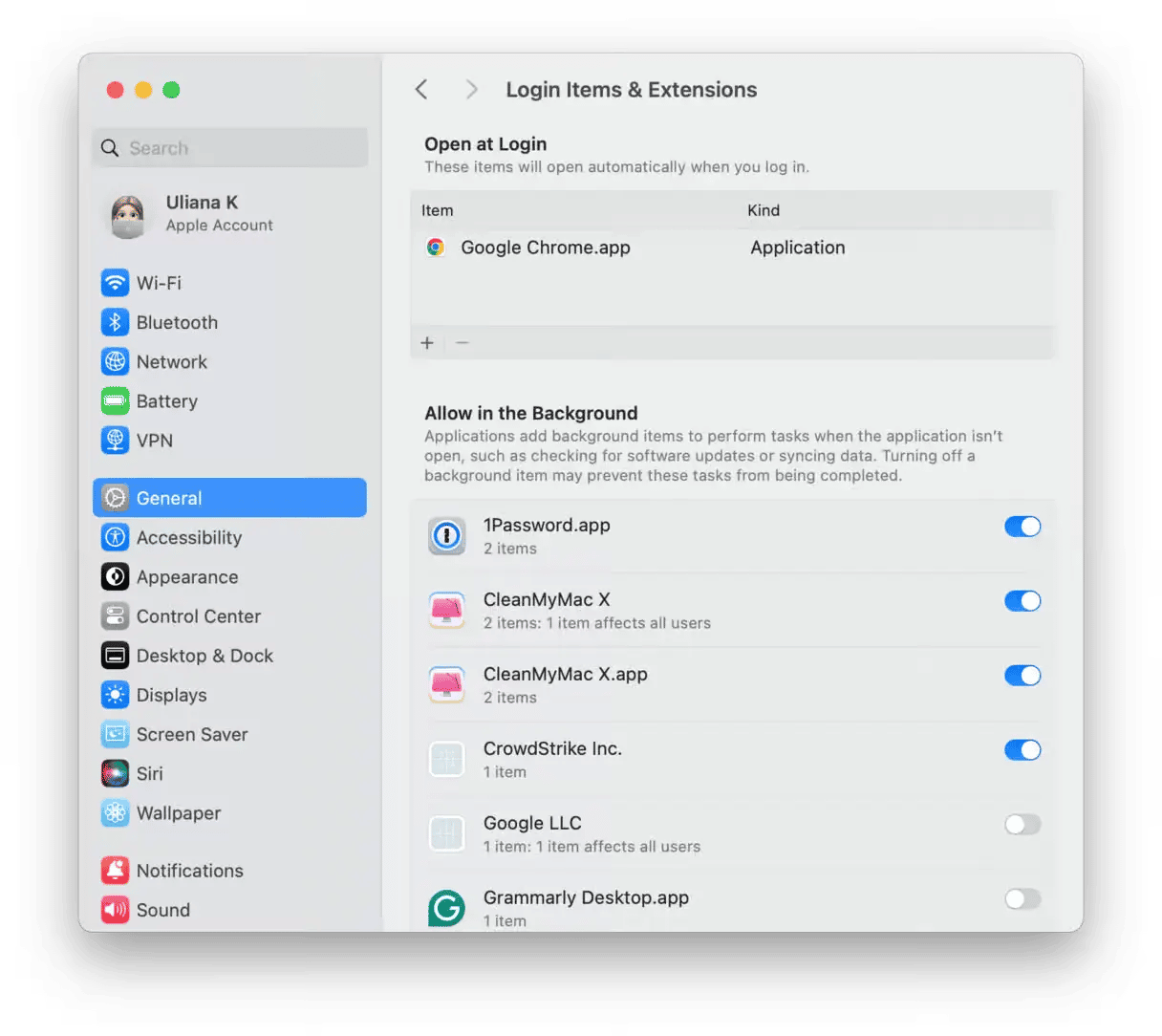Open Network in the sidebar
1162x1036 pixels.
click(x=229, y=361)
